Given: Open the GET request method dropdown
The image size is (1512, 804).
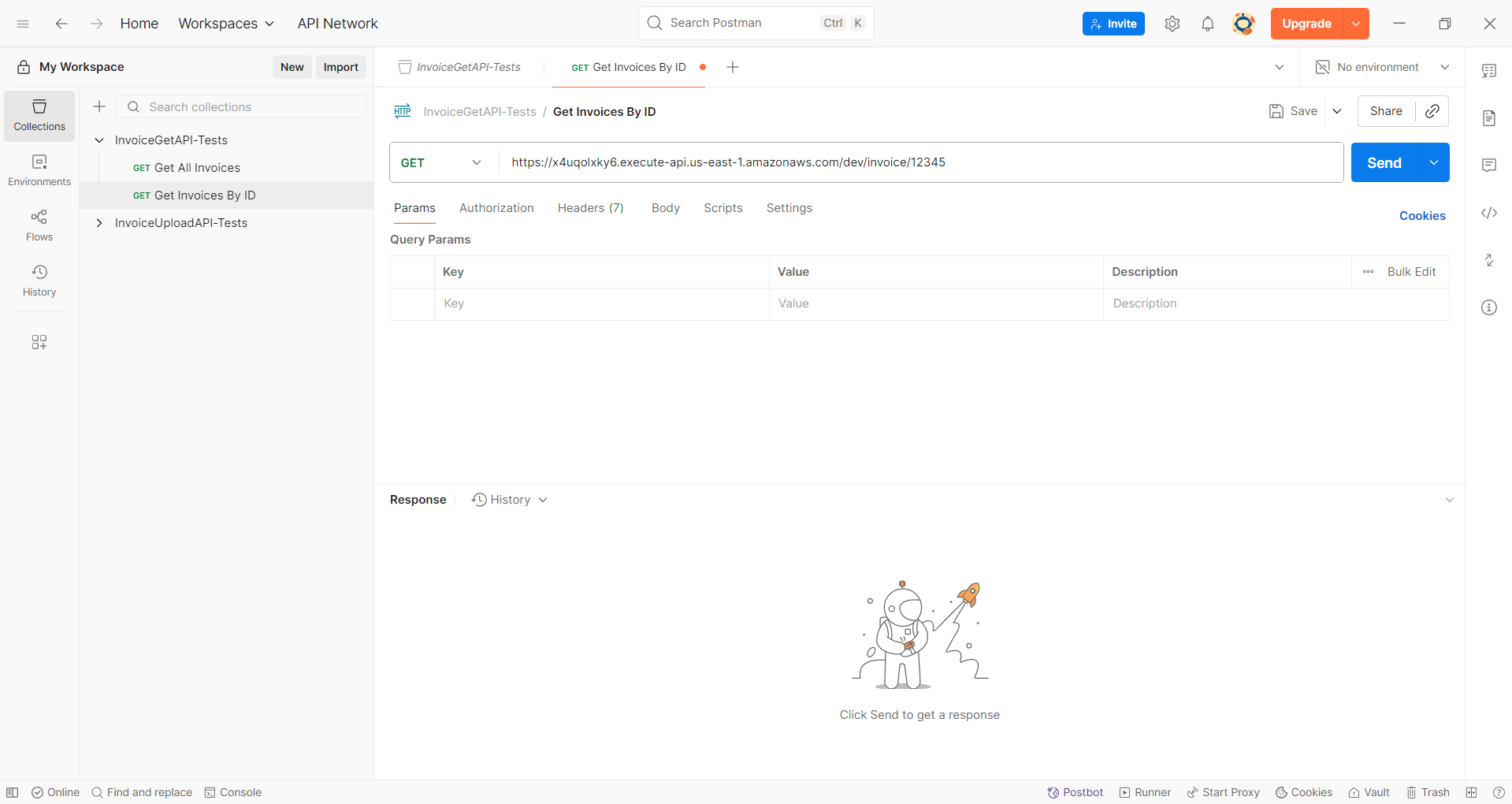Looking at the screenshot, I should (x=440, y=162).
